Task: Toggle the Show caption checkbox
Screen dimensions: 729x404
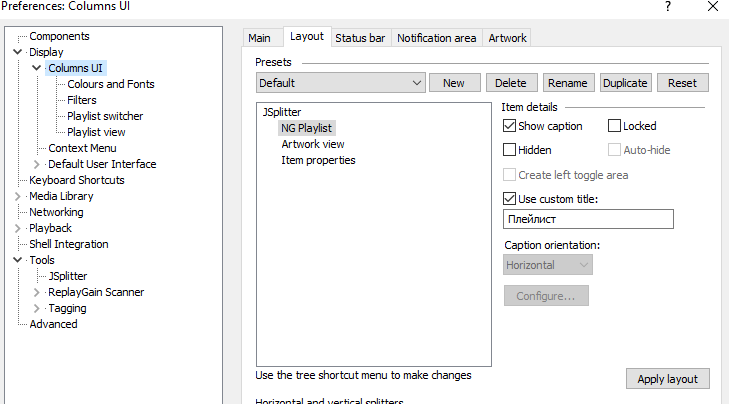Action: [x=510, y=126]
